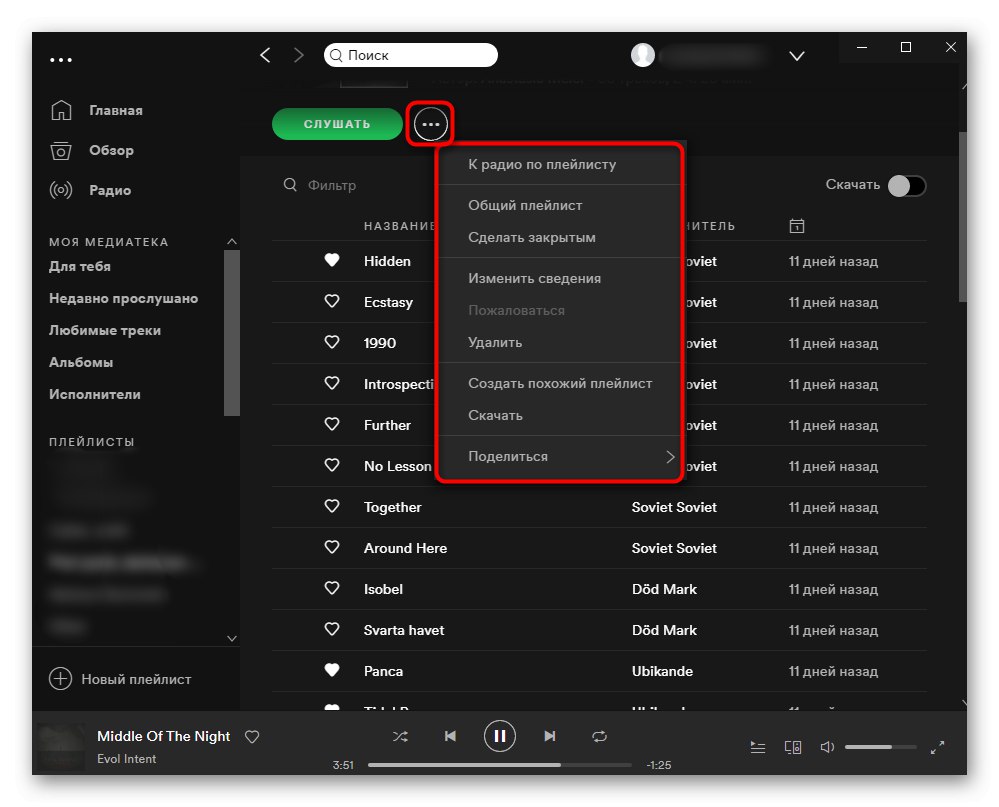Toggle repeat mode

600,736
